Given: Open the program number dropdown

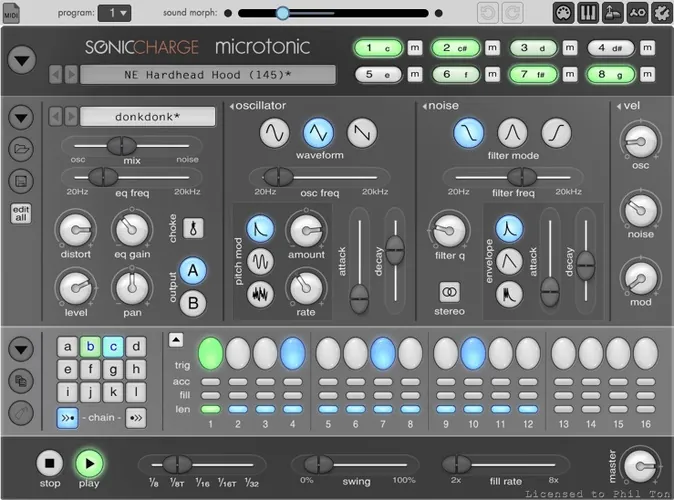Looking at the screenshot, I should [114, 13].
